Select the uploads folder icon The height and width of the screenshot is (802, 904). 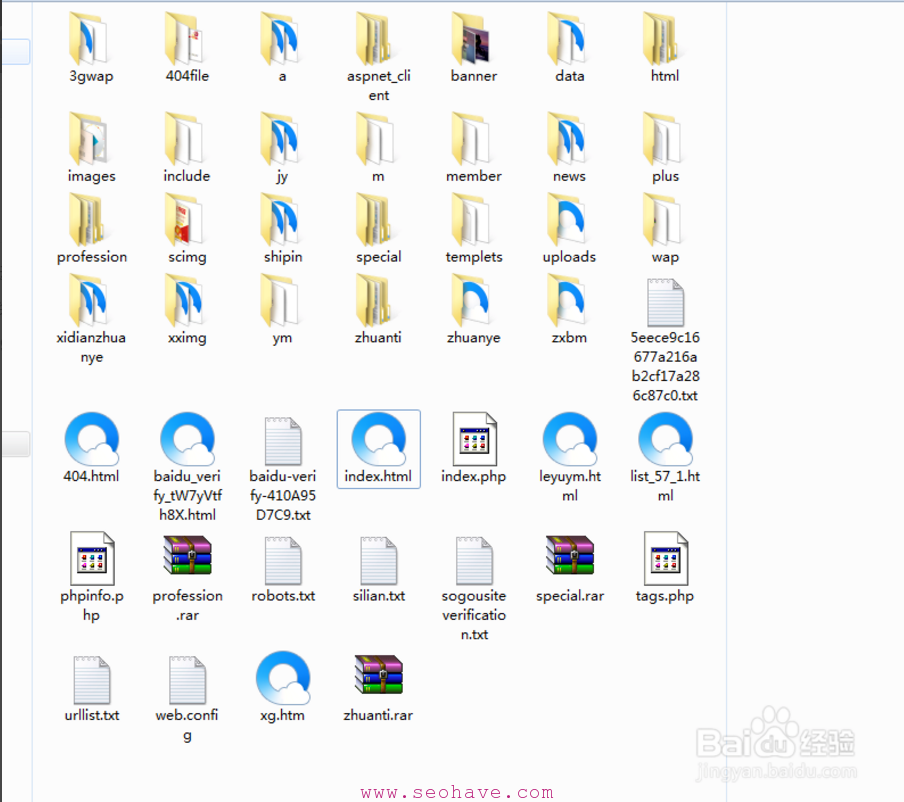pyautogui.click(x=567, y=219)
